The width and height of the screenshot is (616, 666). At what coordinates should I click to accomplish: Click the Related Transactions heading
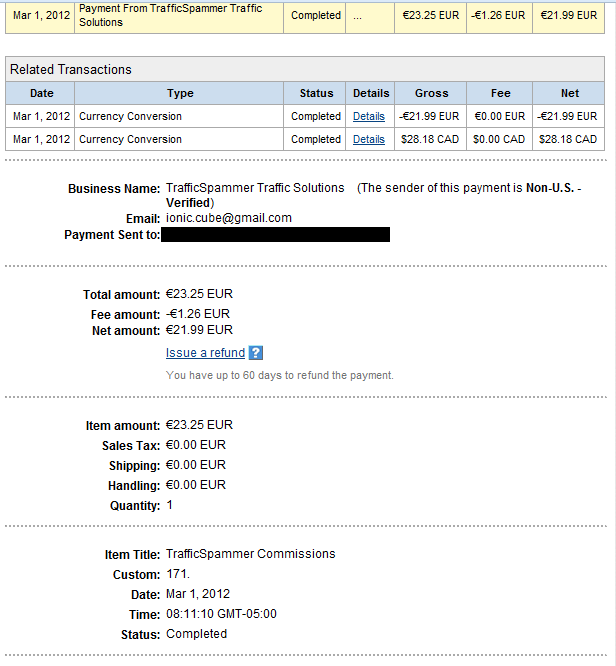[71, 70]
